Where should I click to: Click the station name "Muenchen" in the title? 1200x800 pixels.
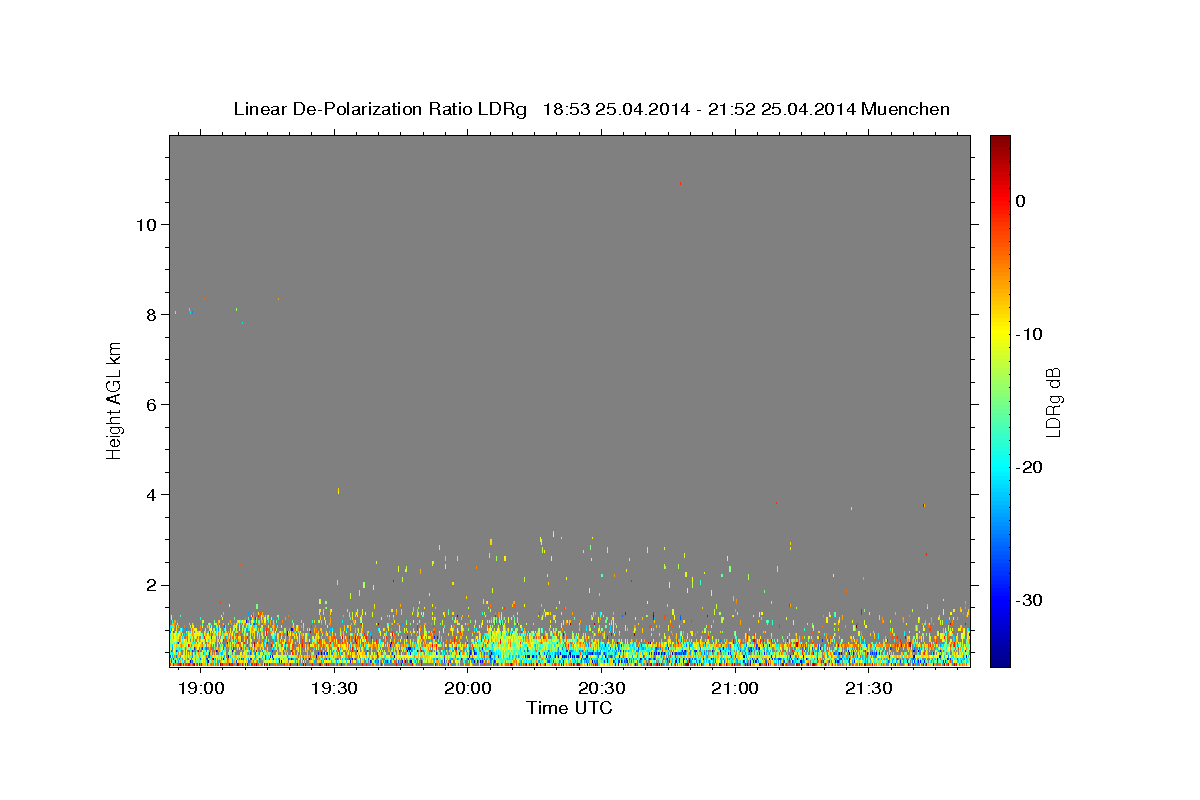click(906, 109)
